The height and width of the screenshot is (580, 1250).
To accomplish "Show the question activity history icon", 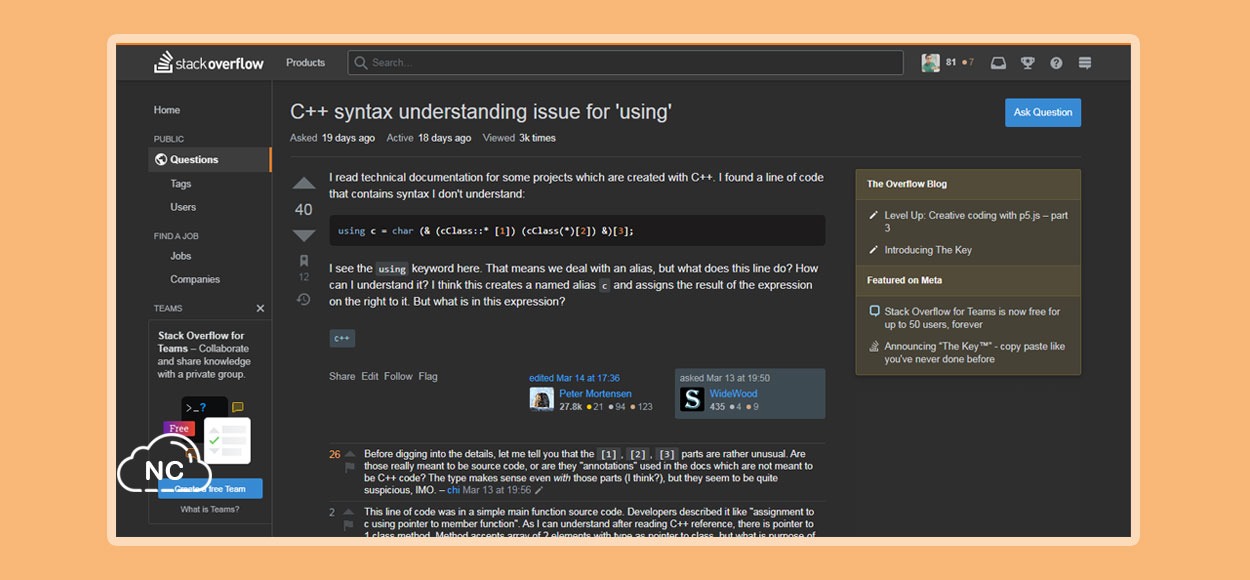I will coord(304,299).
